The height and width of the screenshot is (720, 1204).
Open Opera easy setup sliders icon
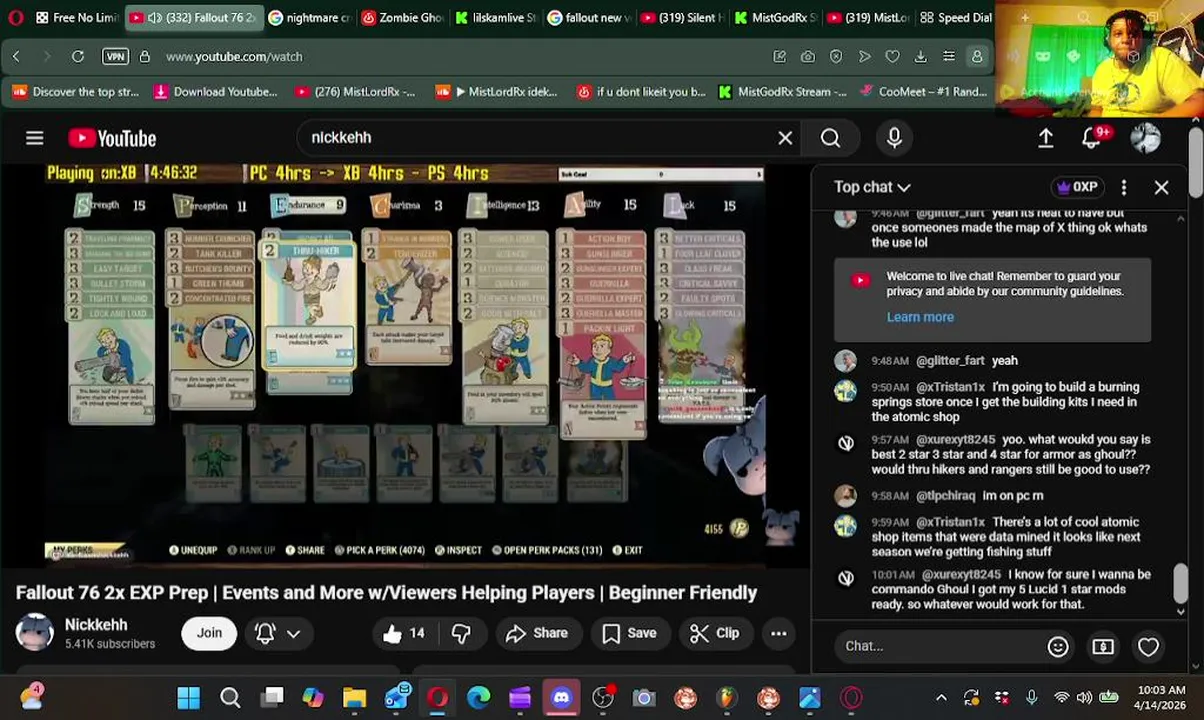pos(948,57)
